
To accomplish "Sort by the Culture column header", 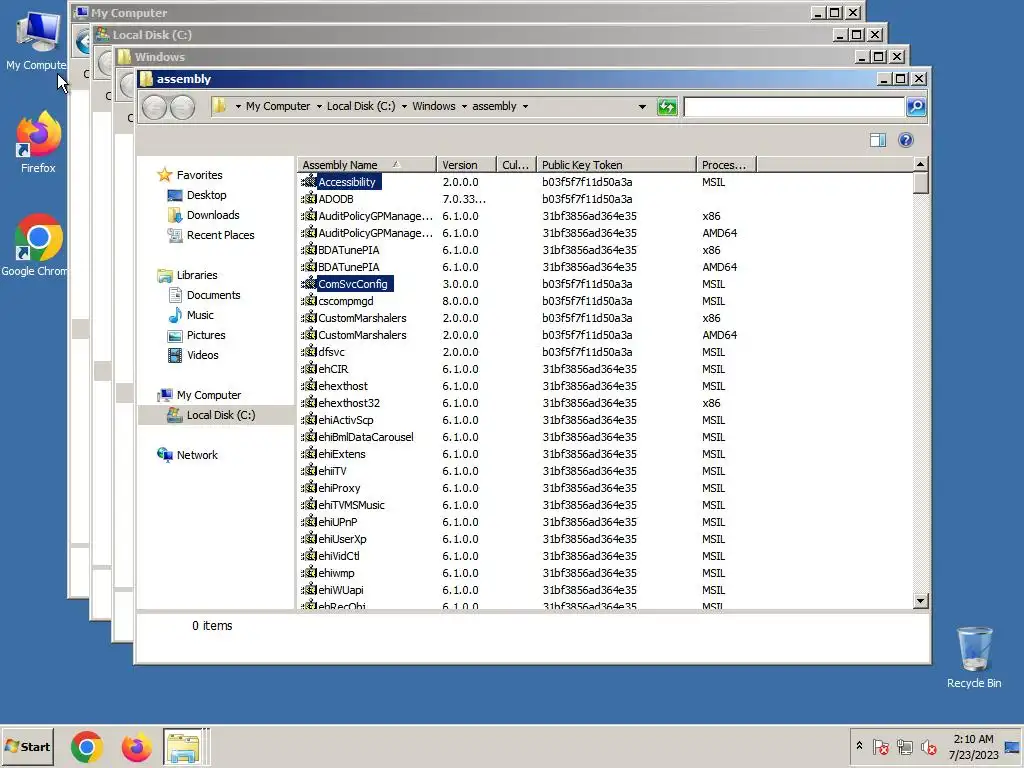I will (516, 165).
